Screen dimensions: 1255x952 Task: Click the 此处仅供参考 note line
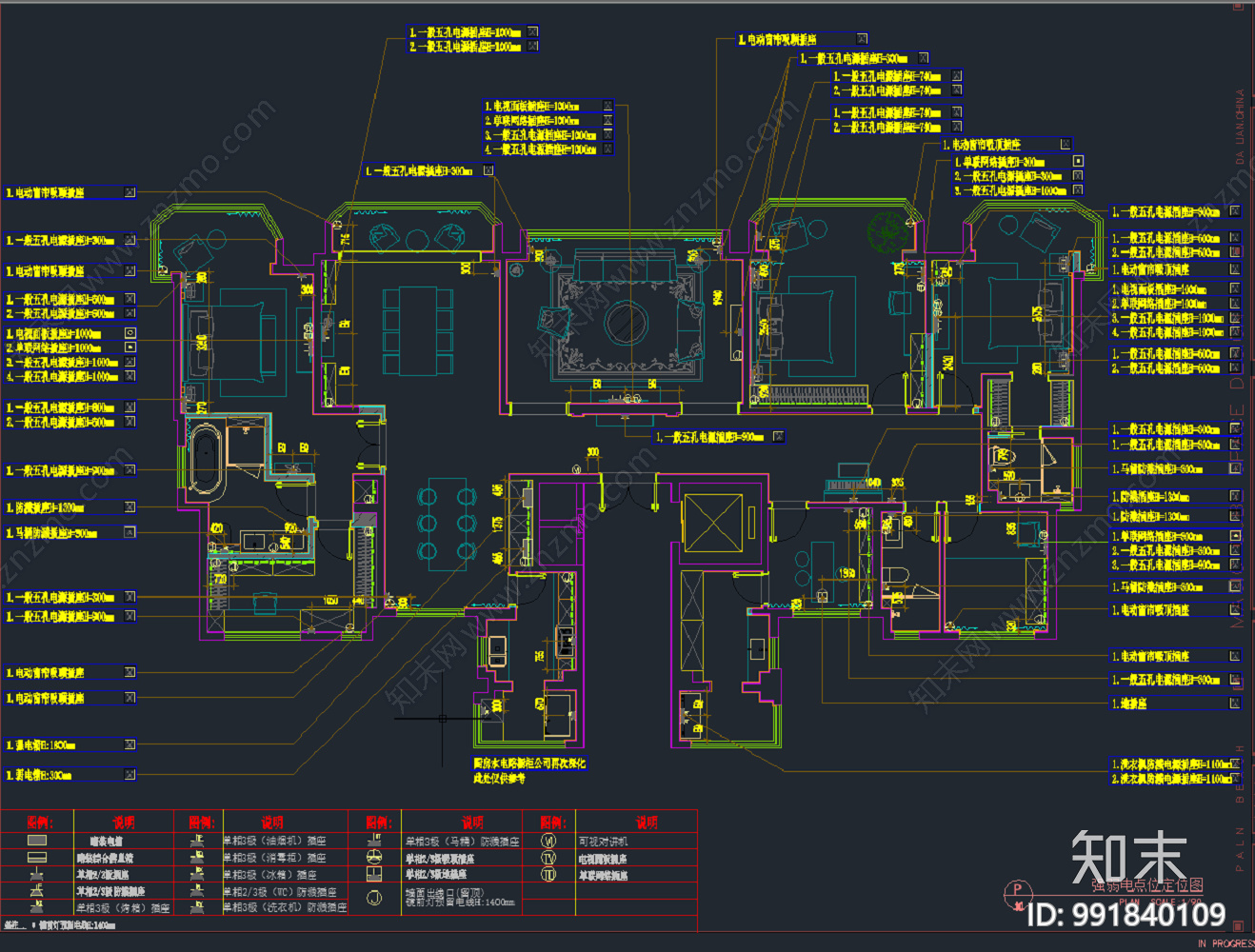[499, 778]
